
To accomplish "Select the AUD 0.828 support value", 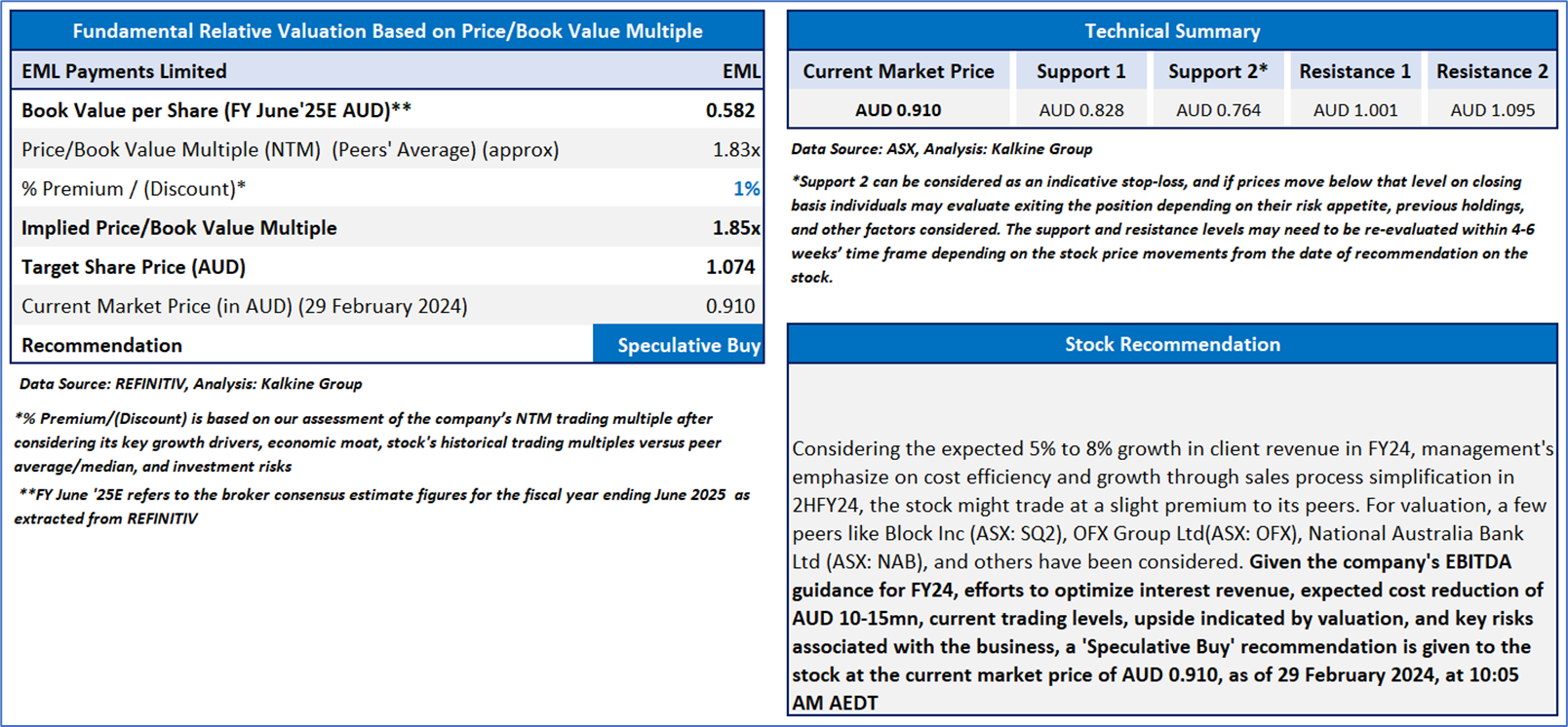I will click(x=1080, y=110).
